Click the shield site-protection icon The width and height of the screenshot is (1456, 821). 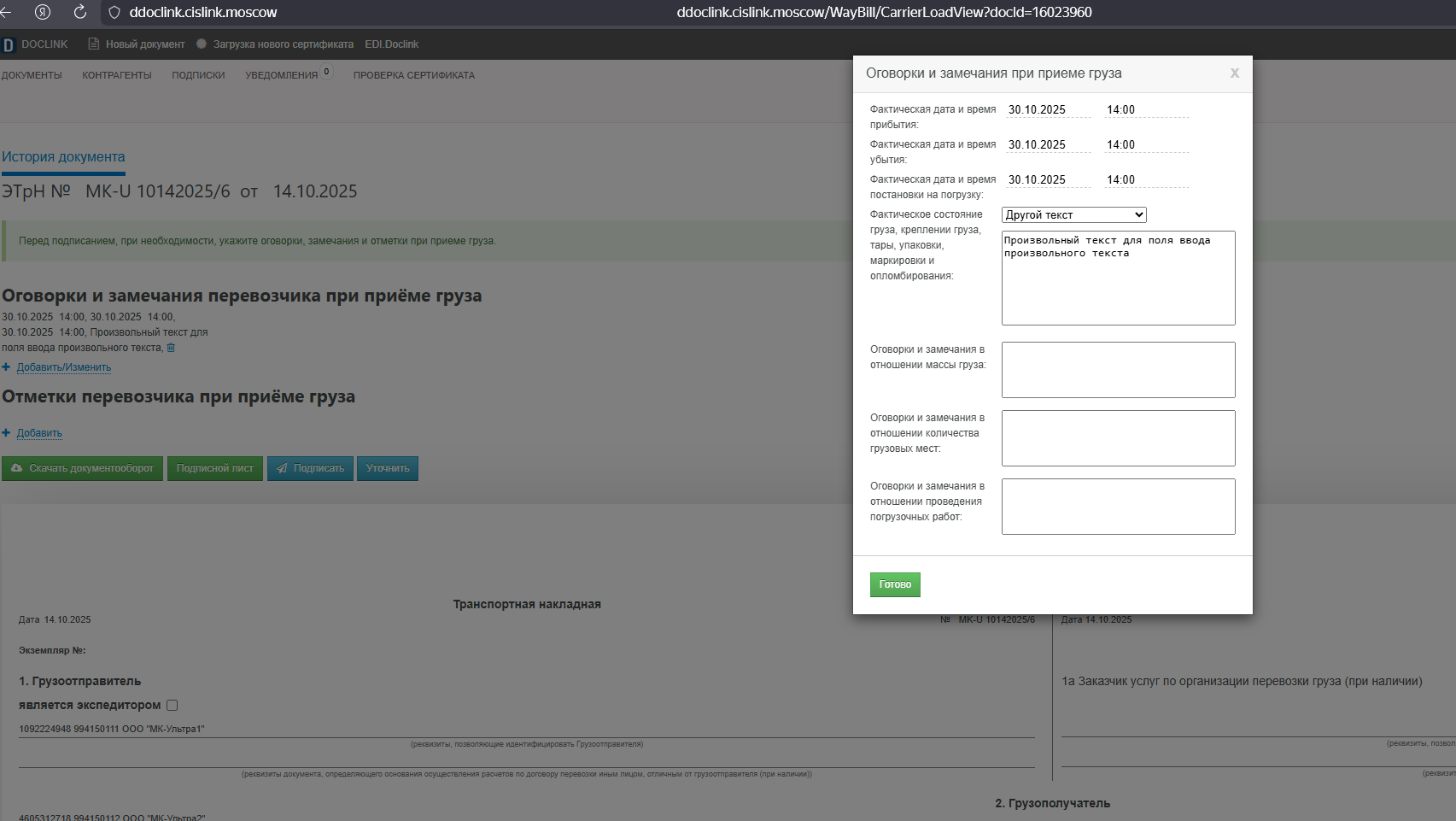coord(114,13)
